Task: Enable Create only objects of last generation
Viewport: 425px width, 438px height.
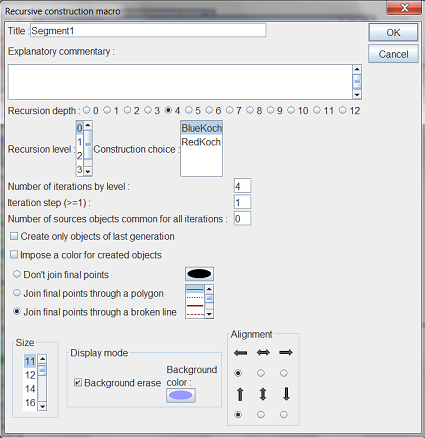Action: pos(14,236)
